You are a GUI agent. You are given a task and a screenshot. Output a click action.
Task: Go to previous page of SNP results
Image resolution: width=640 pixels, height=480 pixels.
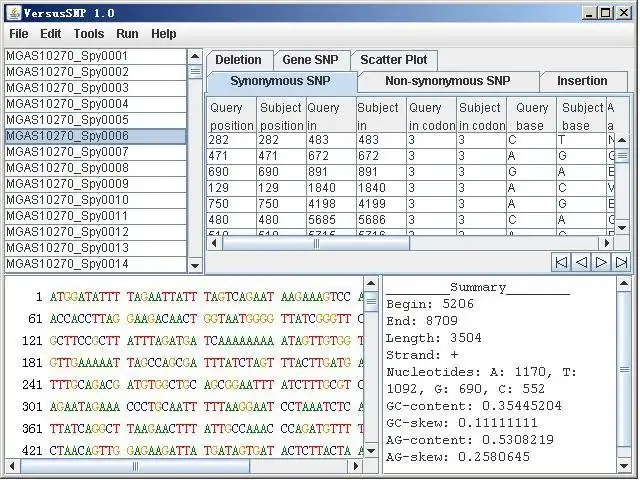[x=581, y=262]
